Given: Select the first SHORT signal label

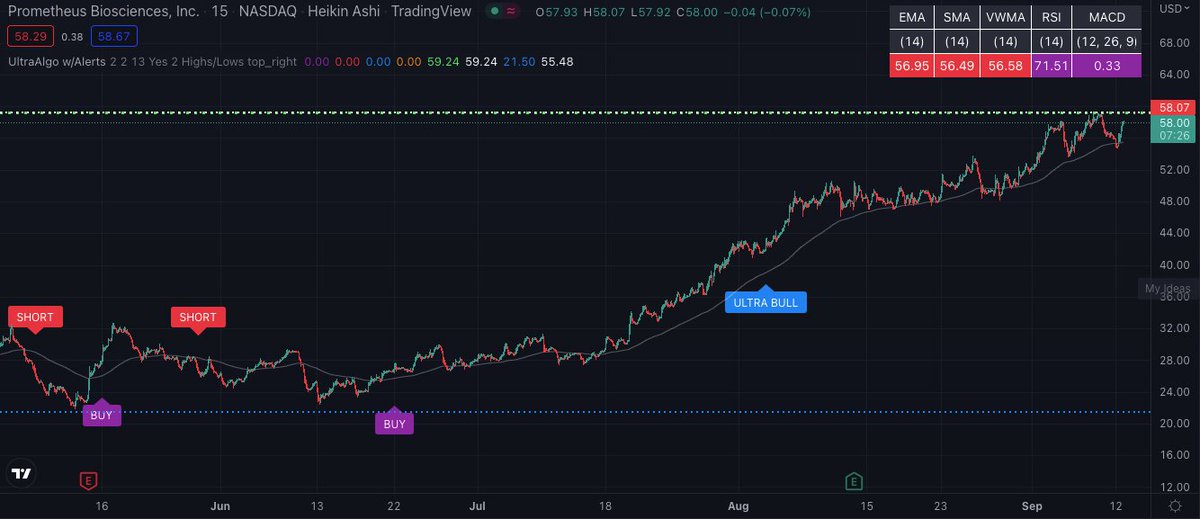Looking at the screenshot, I should 35,317.
